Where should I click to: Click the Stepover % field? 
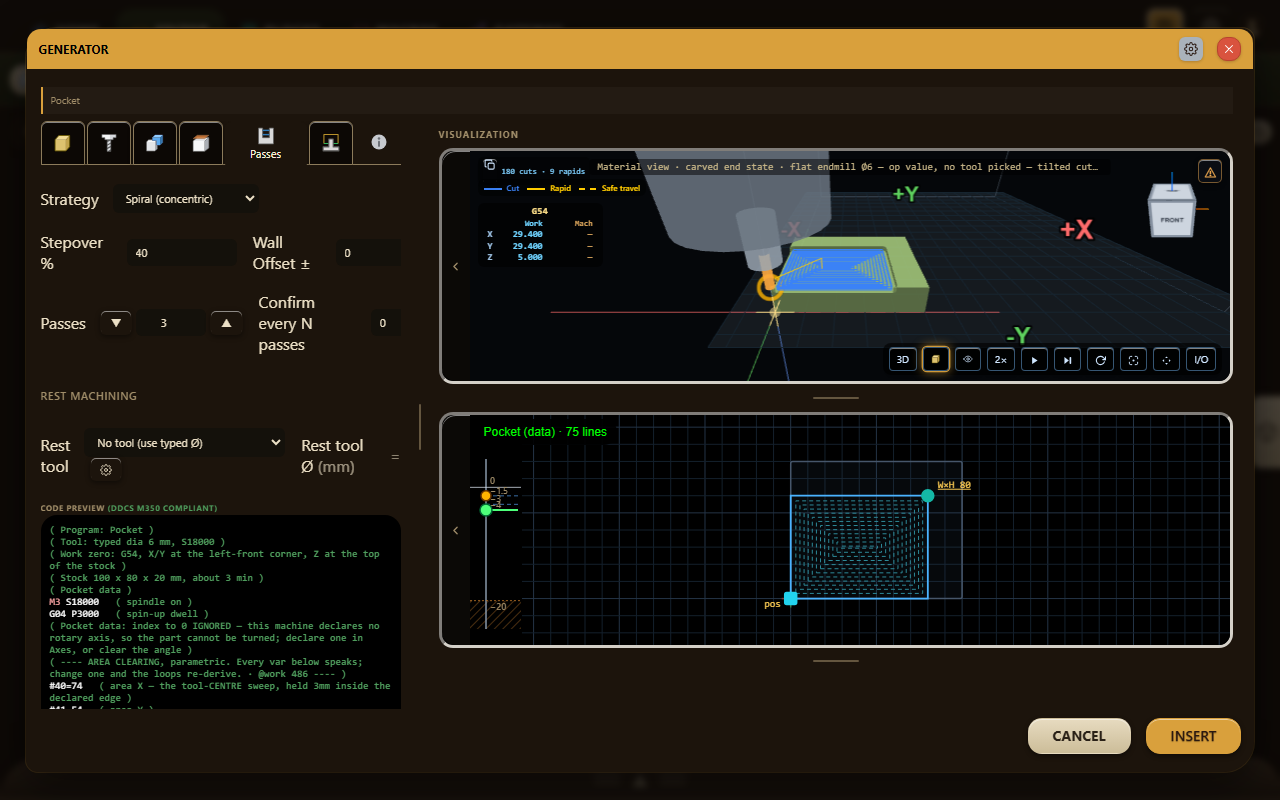182,253
